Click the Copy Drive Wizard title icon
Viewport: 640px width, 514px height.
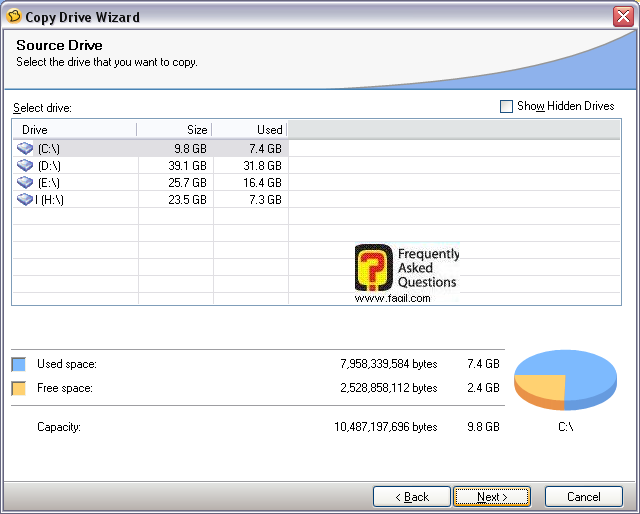pyautogui.click(x=14, y=16)
